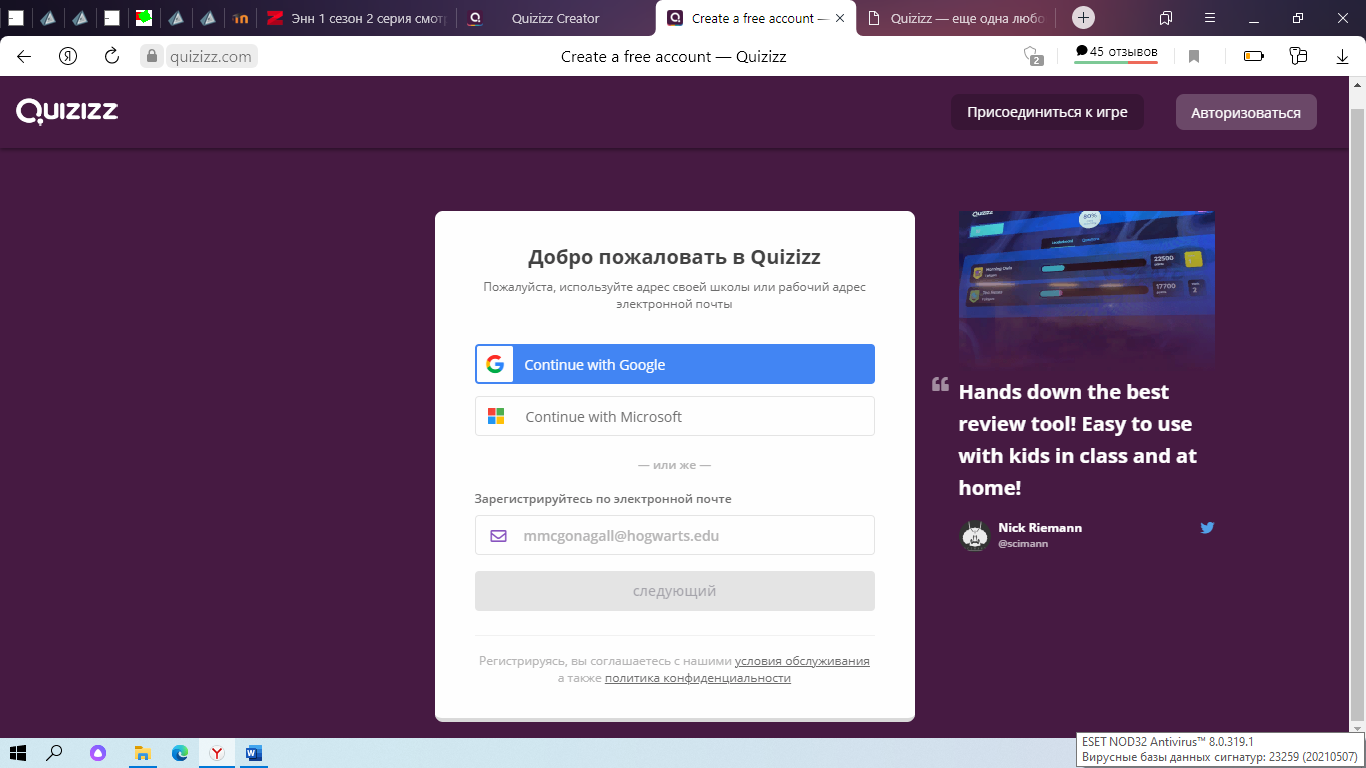The height and width of the screenshot is (768, 1366).
Task: Go back with the browser arrow
Action: 24,56
